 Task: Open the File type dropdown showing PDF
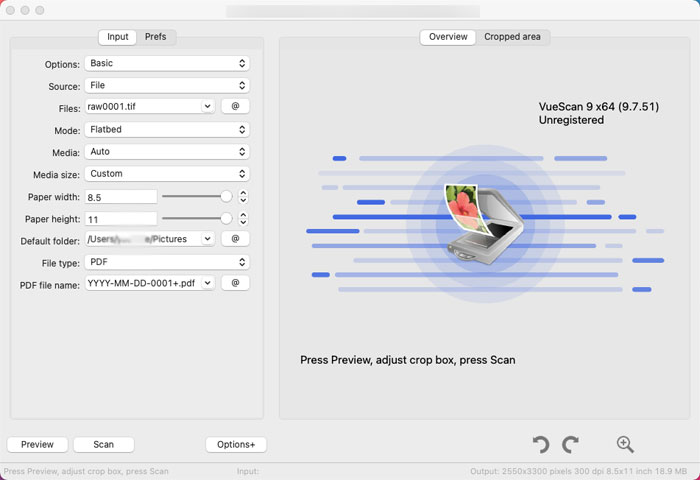click(x=167, y=262)
